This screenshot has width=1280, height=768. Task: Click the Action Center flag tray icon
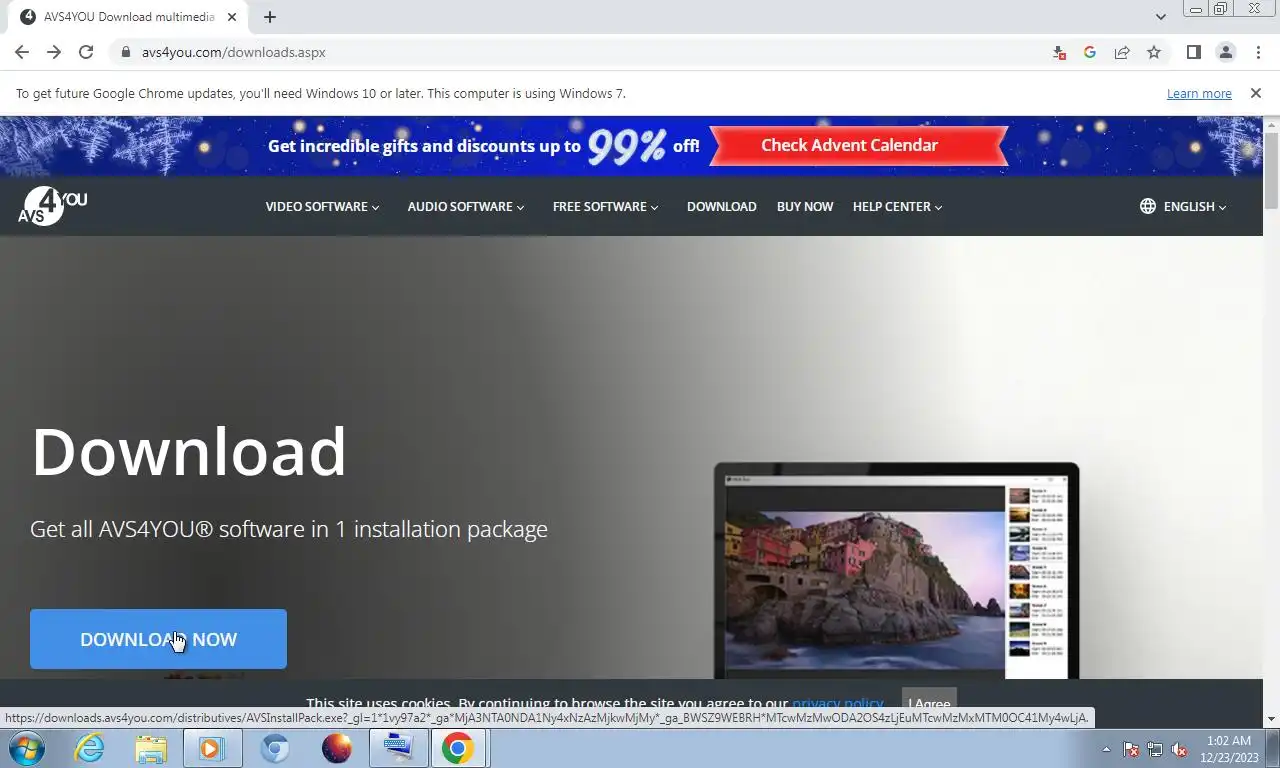tap(1131, 749)
